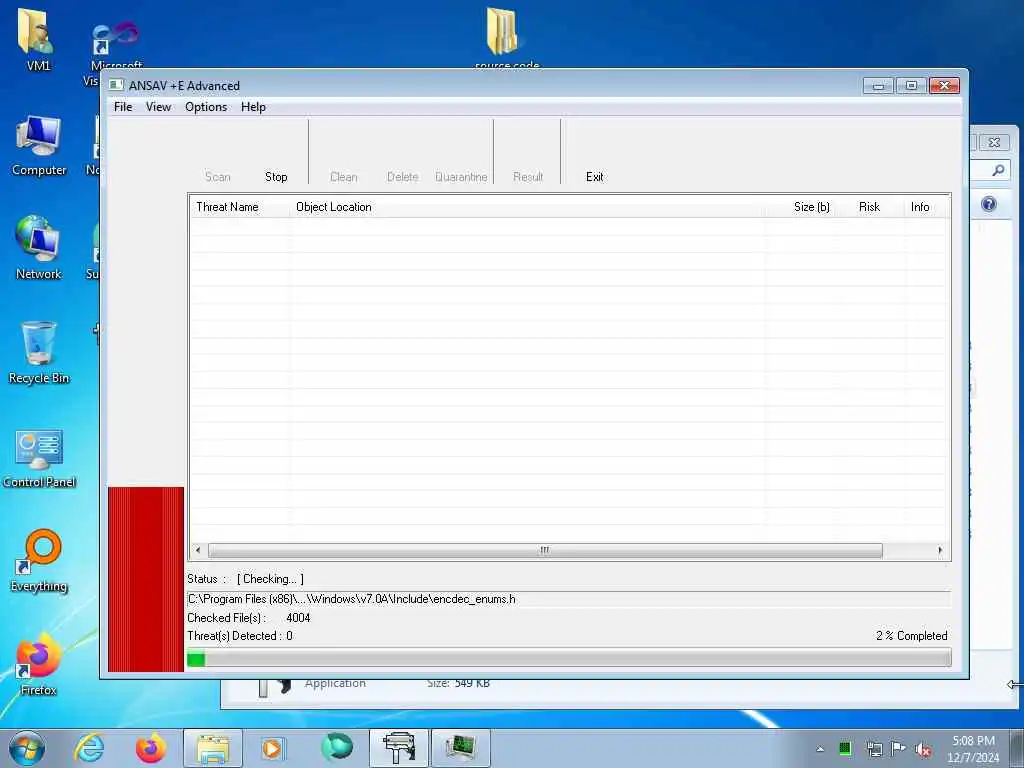Open the Windows Start menu

pos(27,748)
